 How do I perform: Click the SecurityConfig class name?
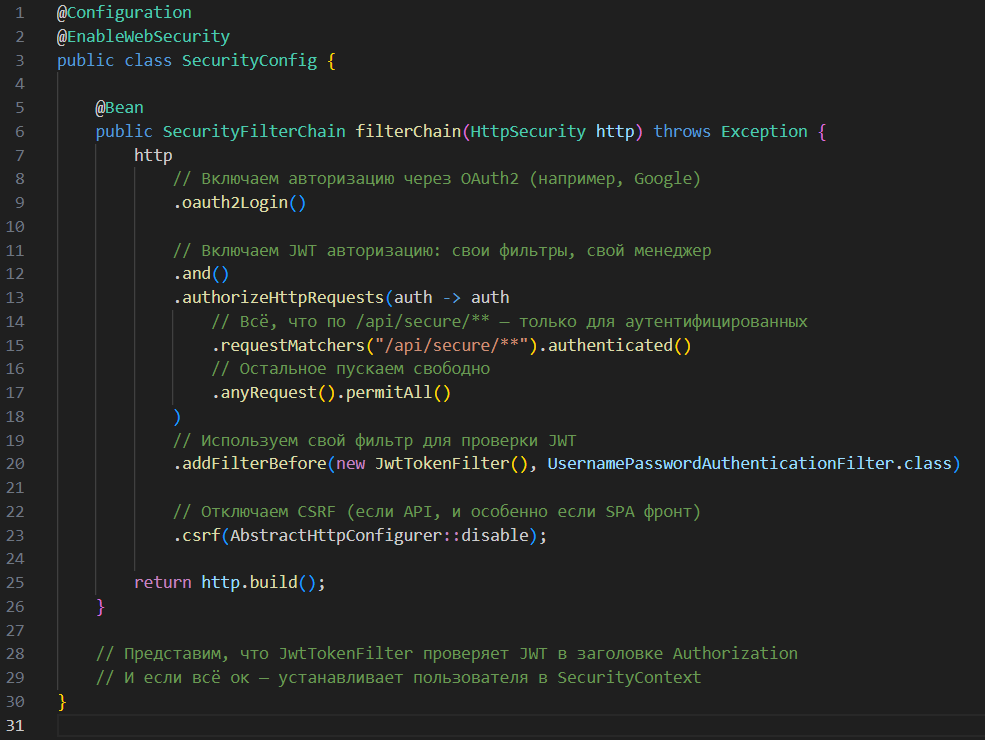[249, 61]
